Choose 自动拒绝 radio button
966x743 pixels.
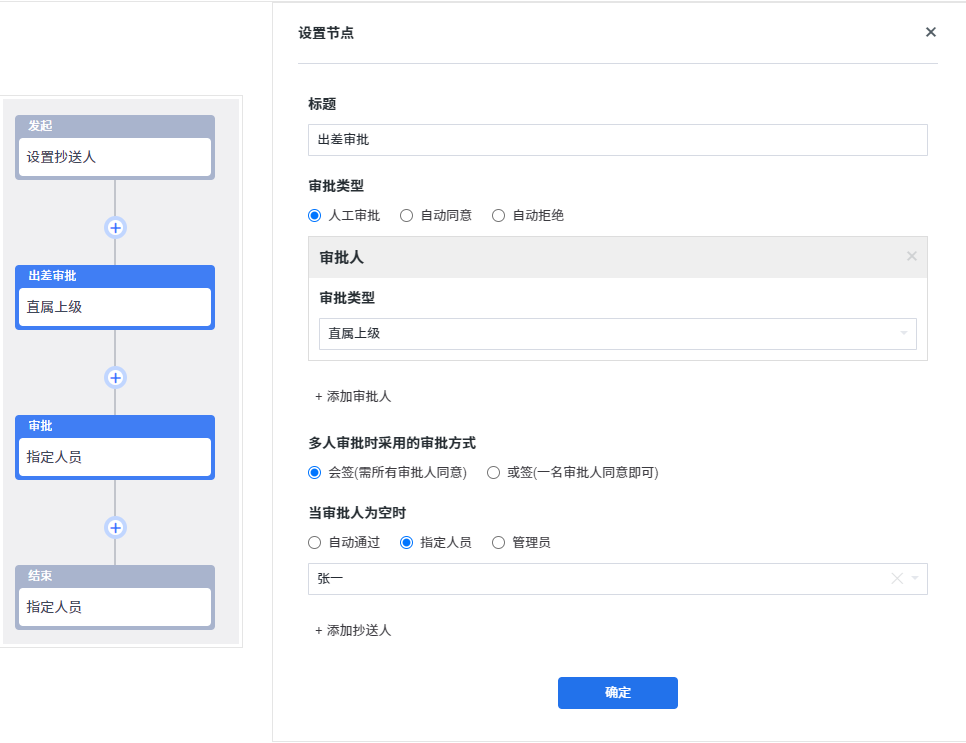499,215
